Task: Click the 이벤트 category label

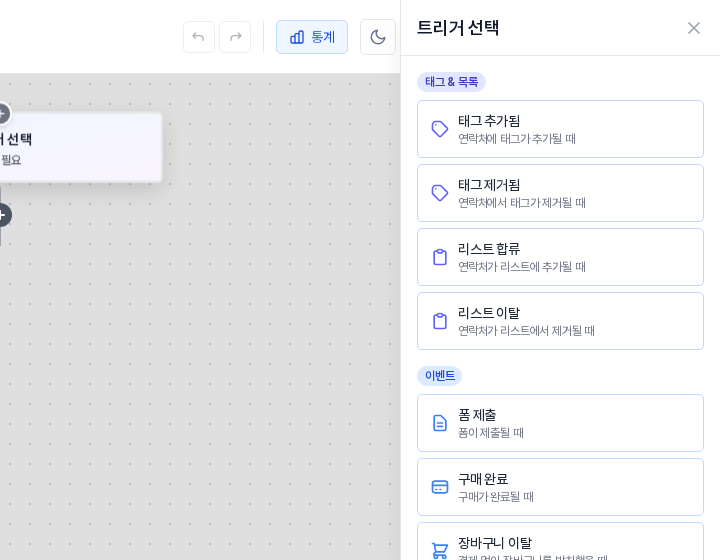Action: pos(439,375)
